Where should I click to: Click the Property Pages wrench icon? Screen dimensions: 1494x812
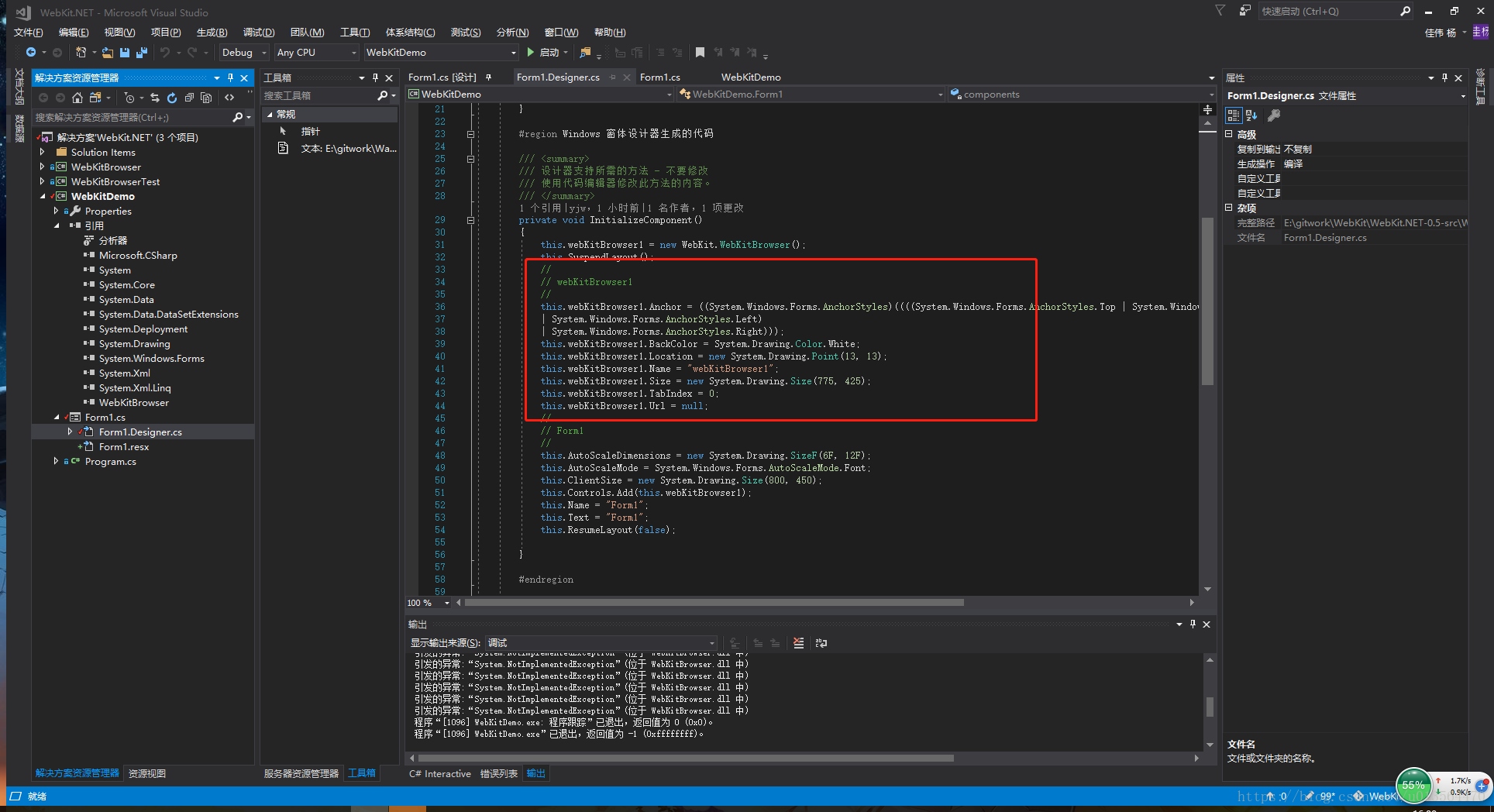click(x=1274, y=115)
